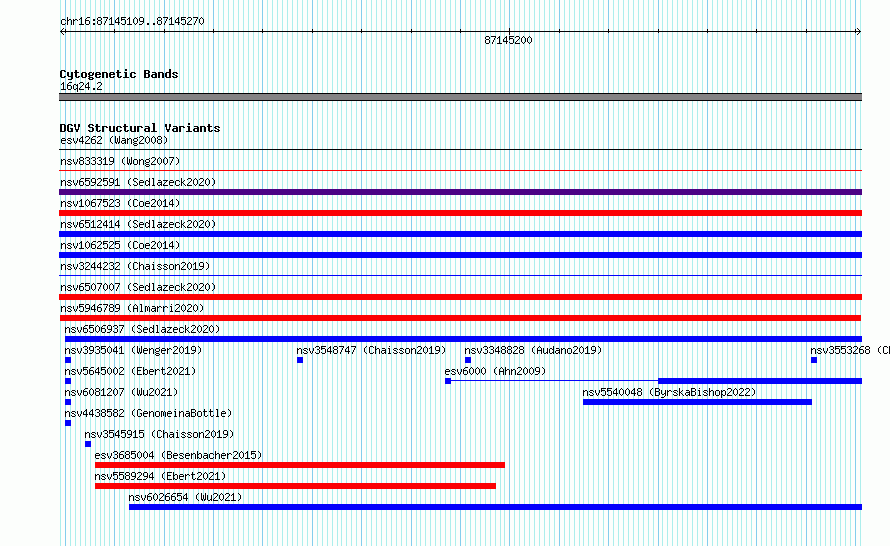Click nsv1067523 (Coe2014) label

coord(120,203)
